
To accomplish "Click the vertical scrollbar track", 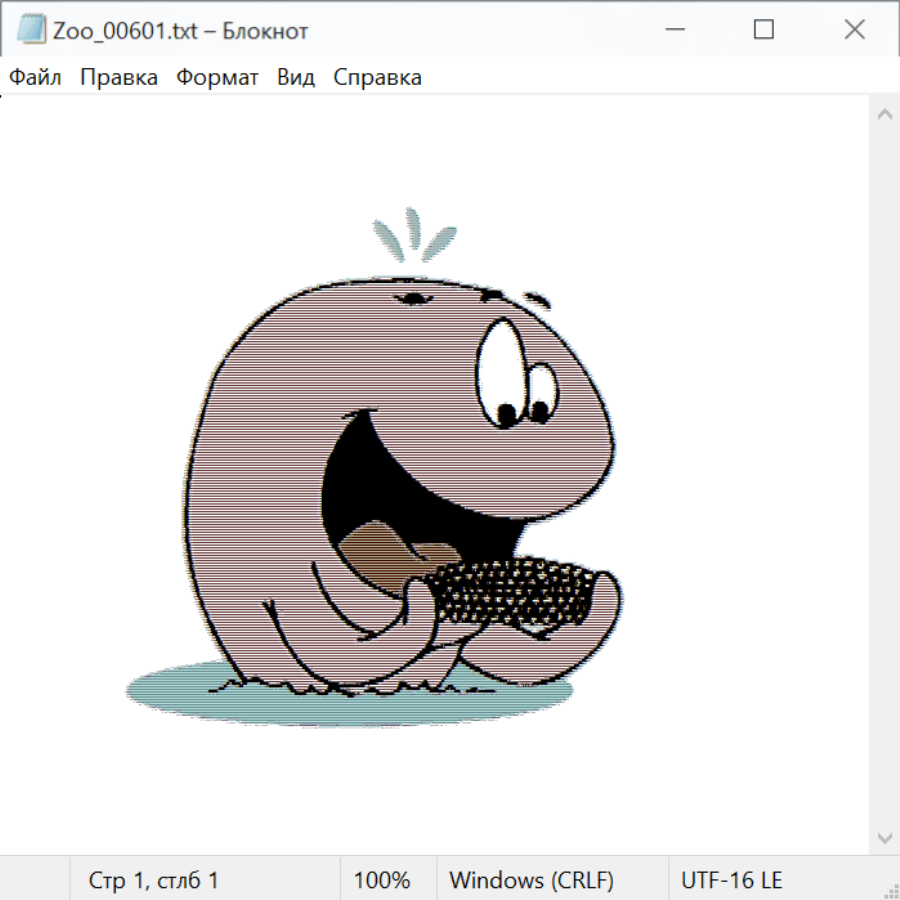I will pyautogui.click(x=884, y=475).
